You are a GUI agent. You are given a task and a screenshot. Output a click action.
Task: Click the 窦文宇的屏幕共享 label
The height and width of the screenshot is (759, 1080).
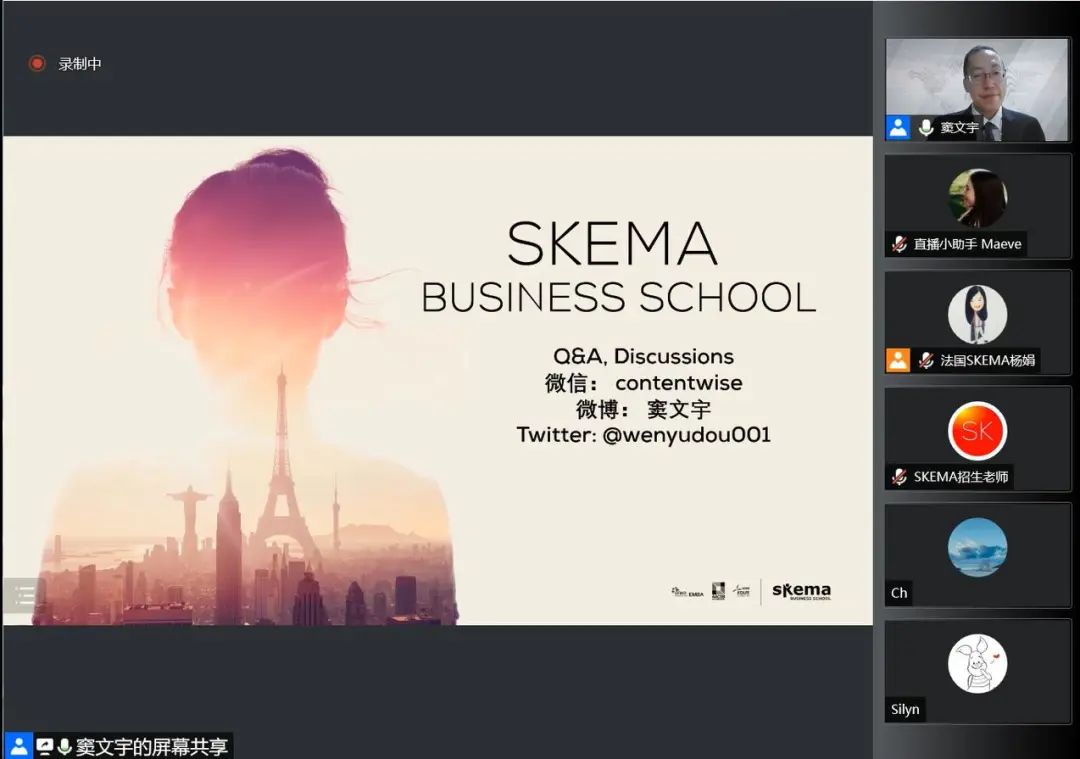tap(152, 747)
